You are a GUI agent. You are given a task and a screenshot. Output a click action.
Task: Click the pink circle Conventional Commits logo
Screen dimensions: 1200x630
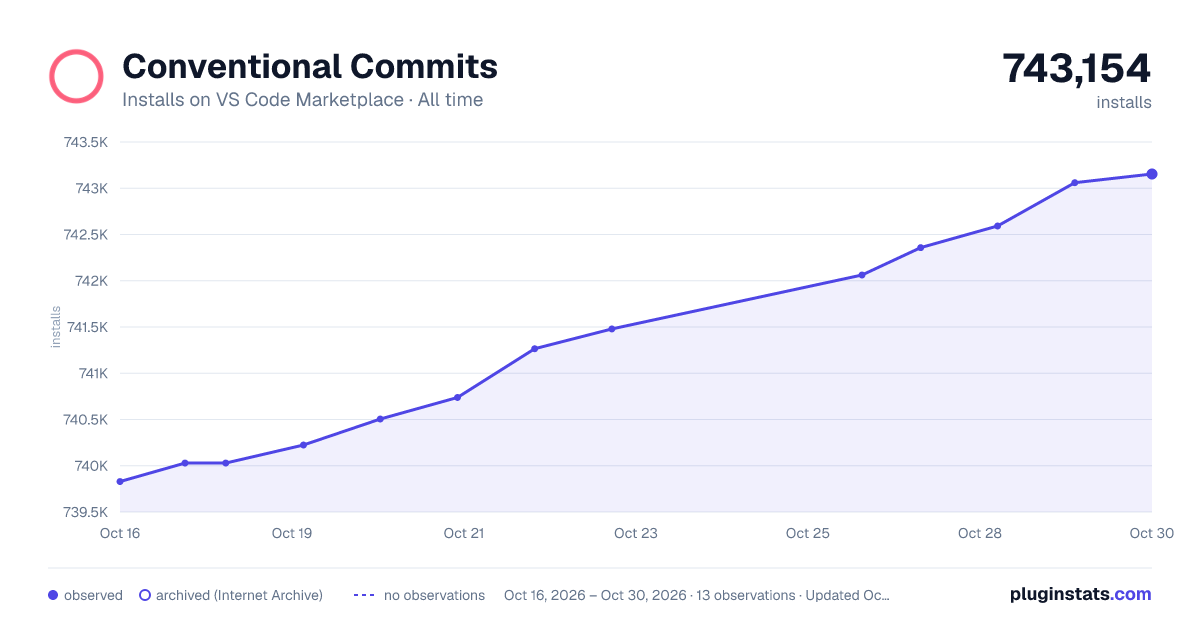tap(76, 77)
